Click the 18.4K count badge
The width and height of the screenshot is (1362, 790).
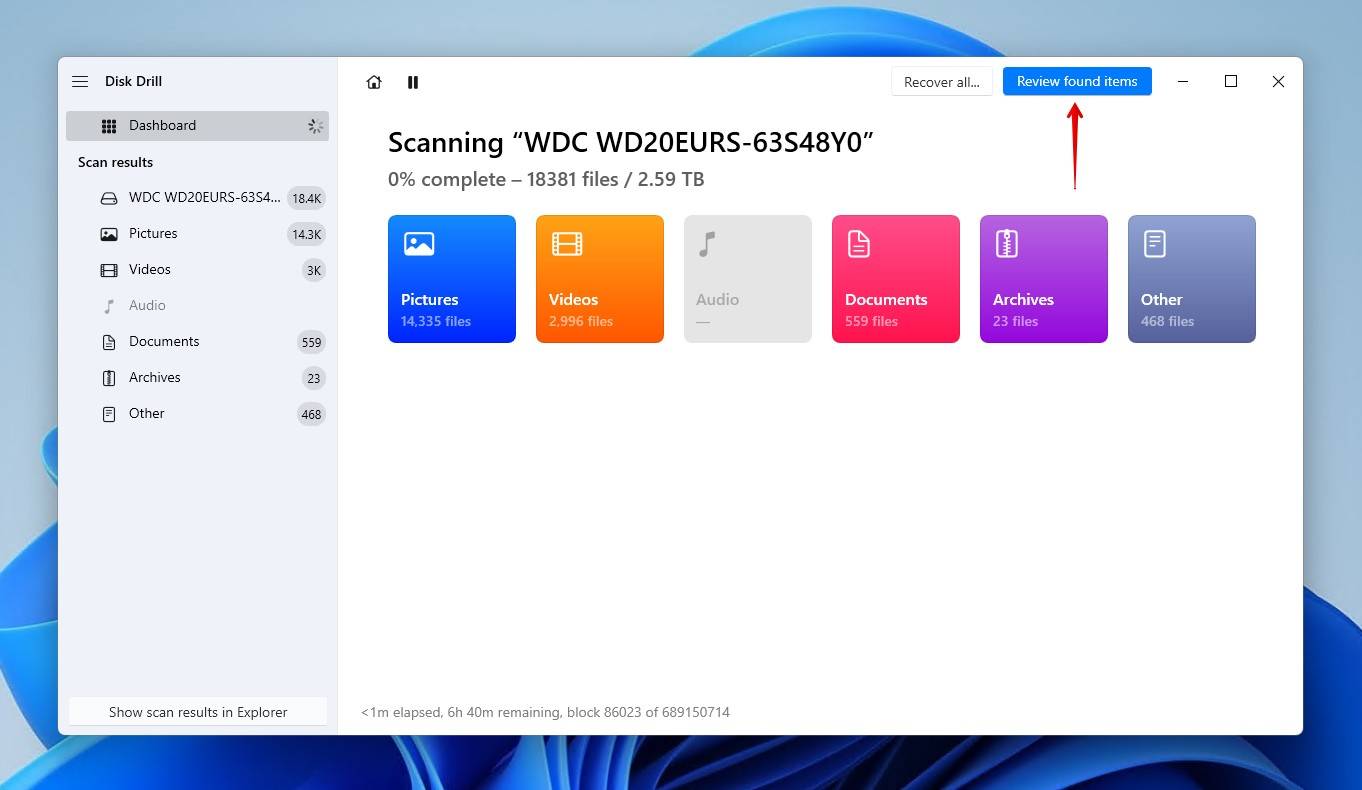pyautogui.click(x=306, y=199)
